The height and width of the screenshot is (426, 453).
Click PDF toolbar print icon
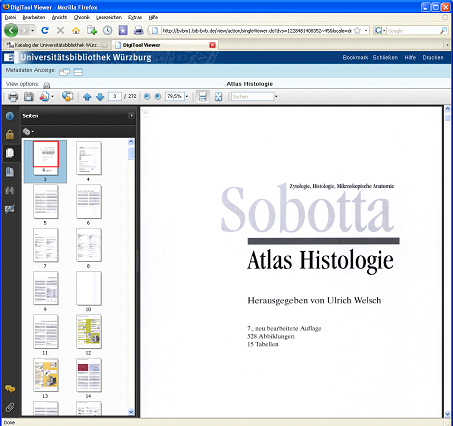click(13, 97)
